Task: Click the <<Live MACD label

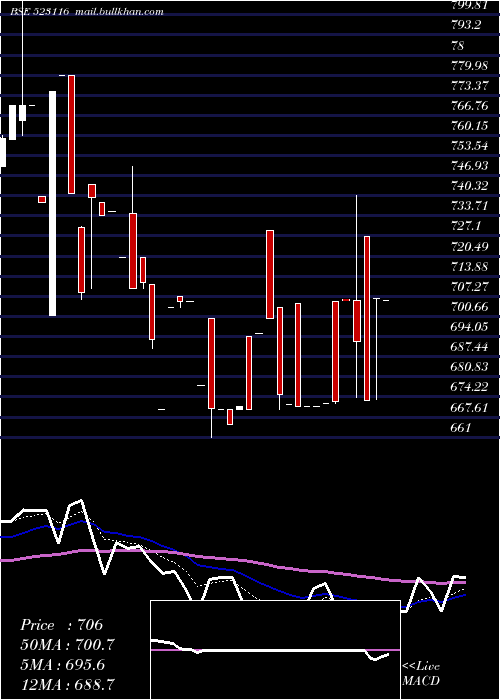Action: point(421,674)
